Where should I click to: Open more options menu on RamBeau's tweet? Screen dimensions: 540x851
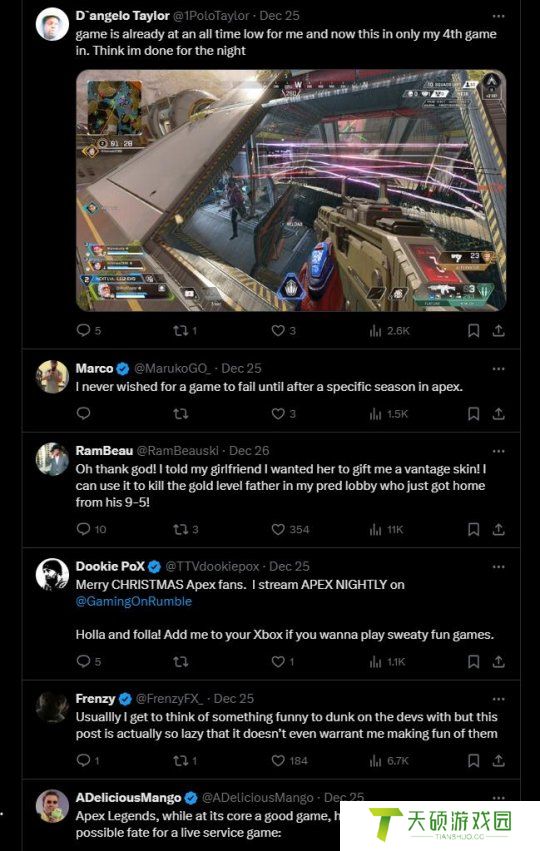pyautogui.click(x=498, y=451)
